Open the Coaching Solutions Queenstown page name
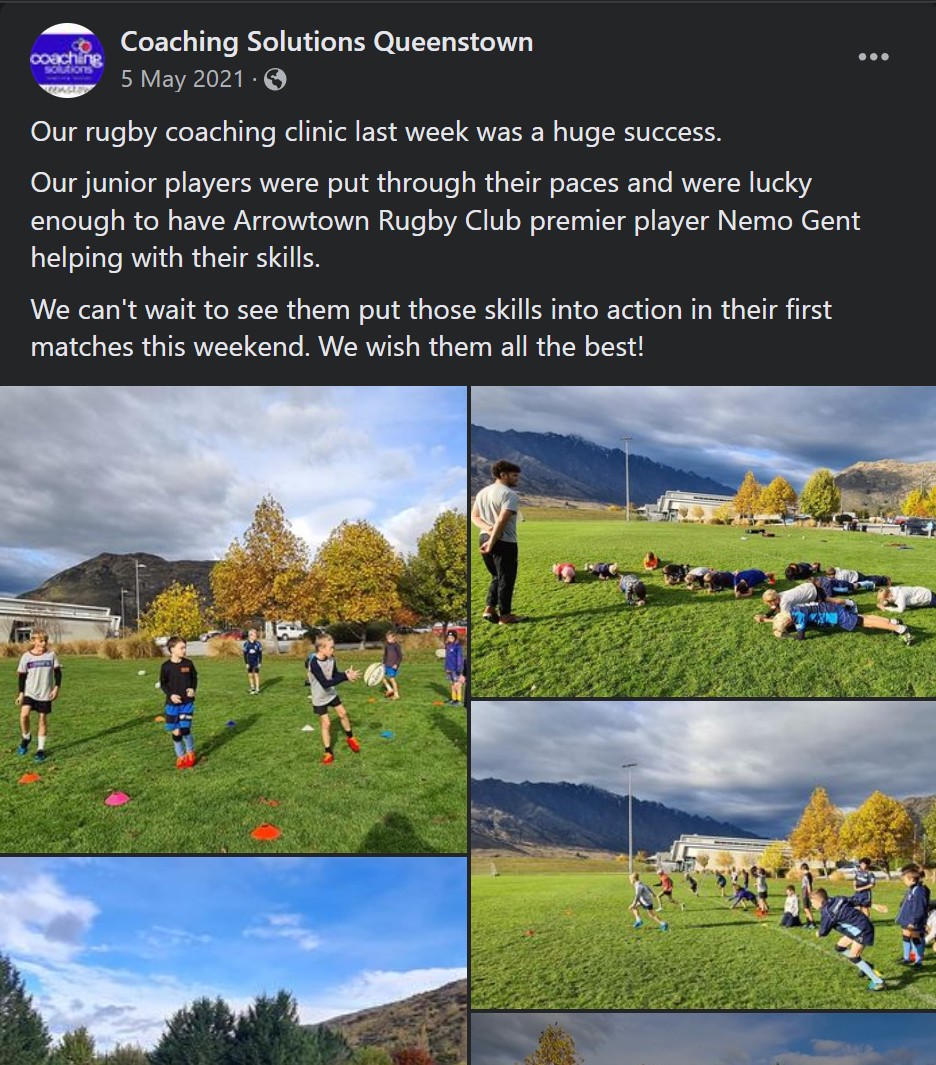The height and width of the screenshot is (1065, 936). pyautogui.click(x=327, y=42)
